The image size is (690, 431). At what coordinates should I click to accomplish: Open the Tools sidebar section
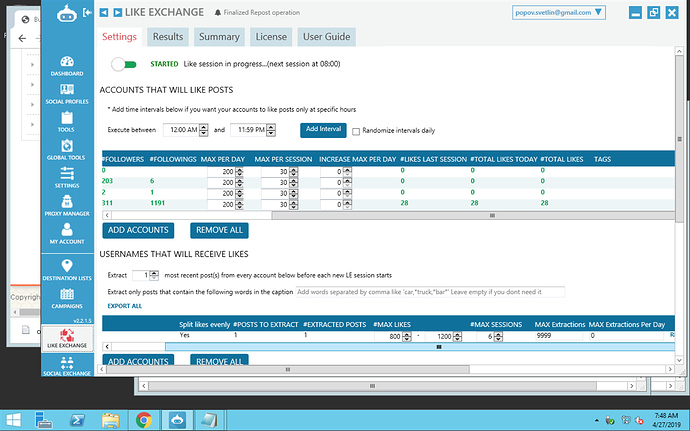[67, 122]
